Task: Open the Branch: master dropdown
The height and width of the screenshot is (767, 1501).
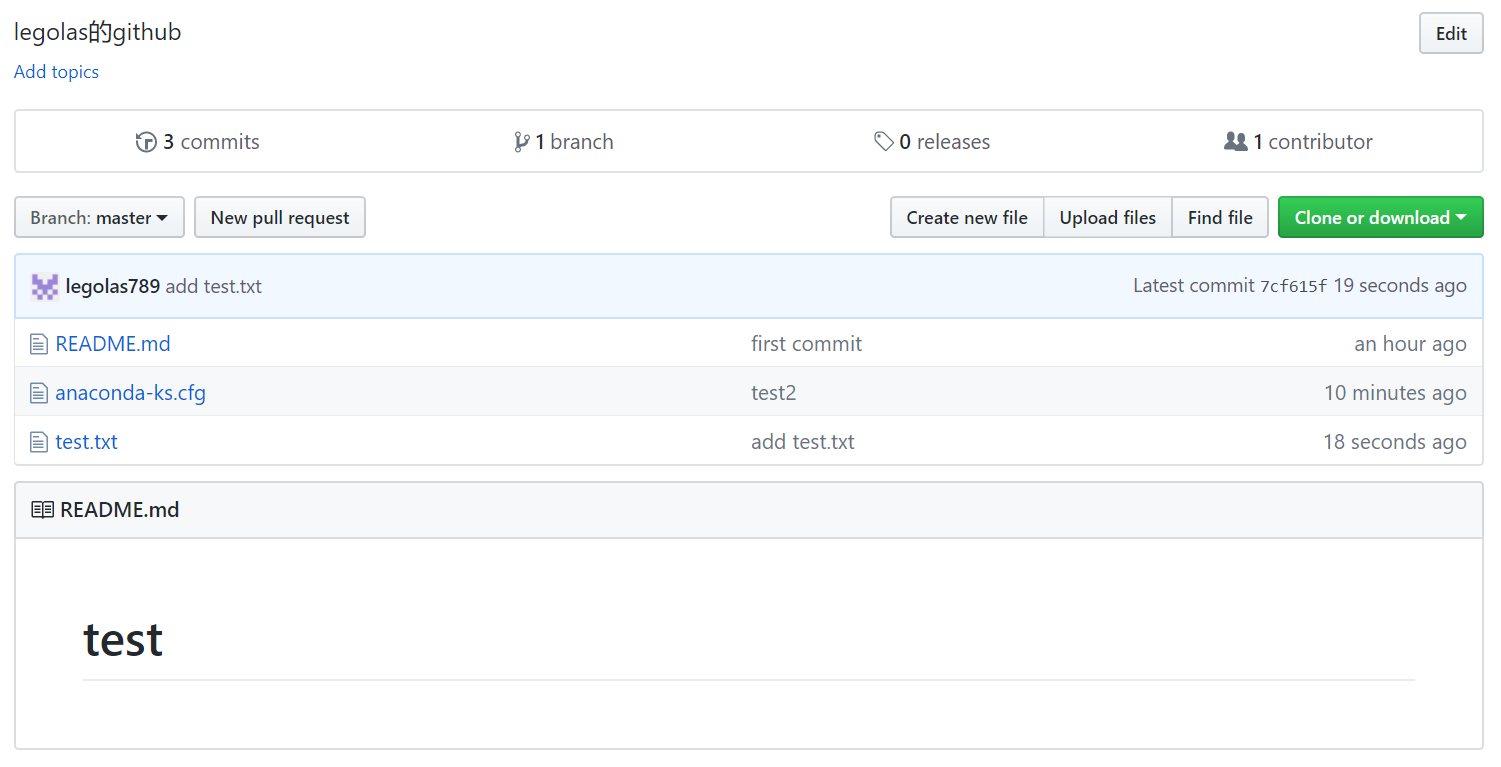Action: tap(99, 217)
